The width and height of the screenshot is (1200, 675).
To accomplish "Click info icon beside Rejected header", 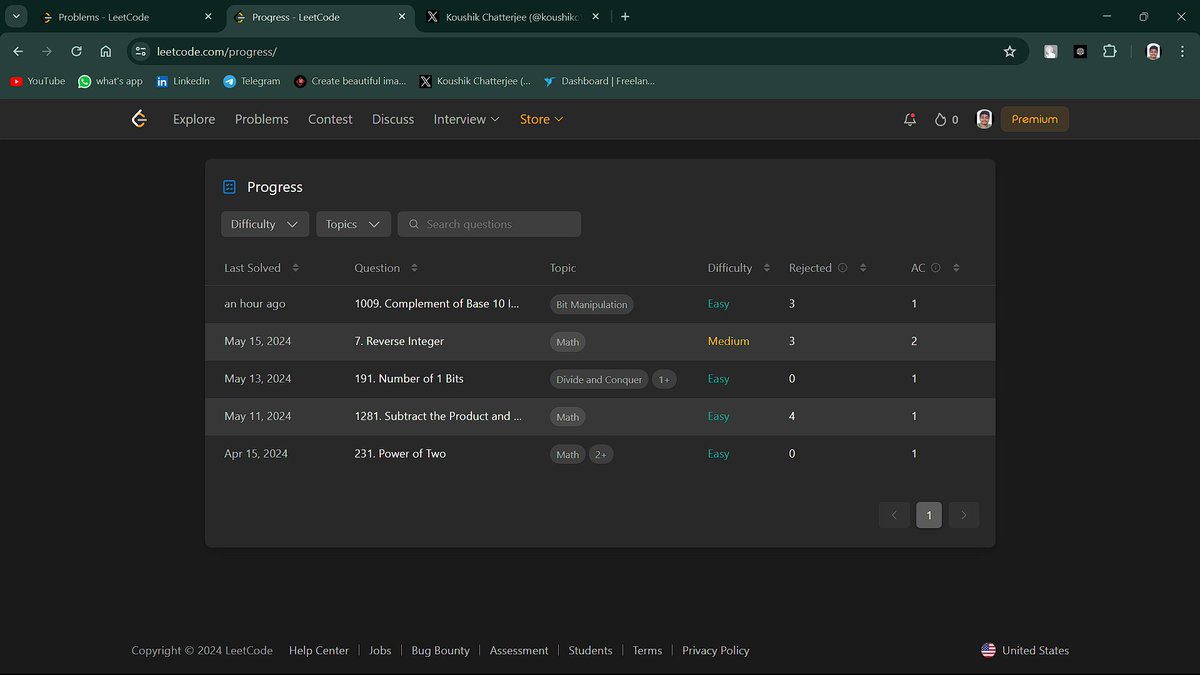I will (x=843, y=268).
